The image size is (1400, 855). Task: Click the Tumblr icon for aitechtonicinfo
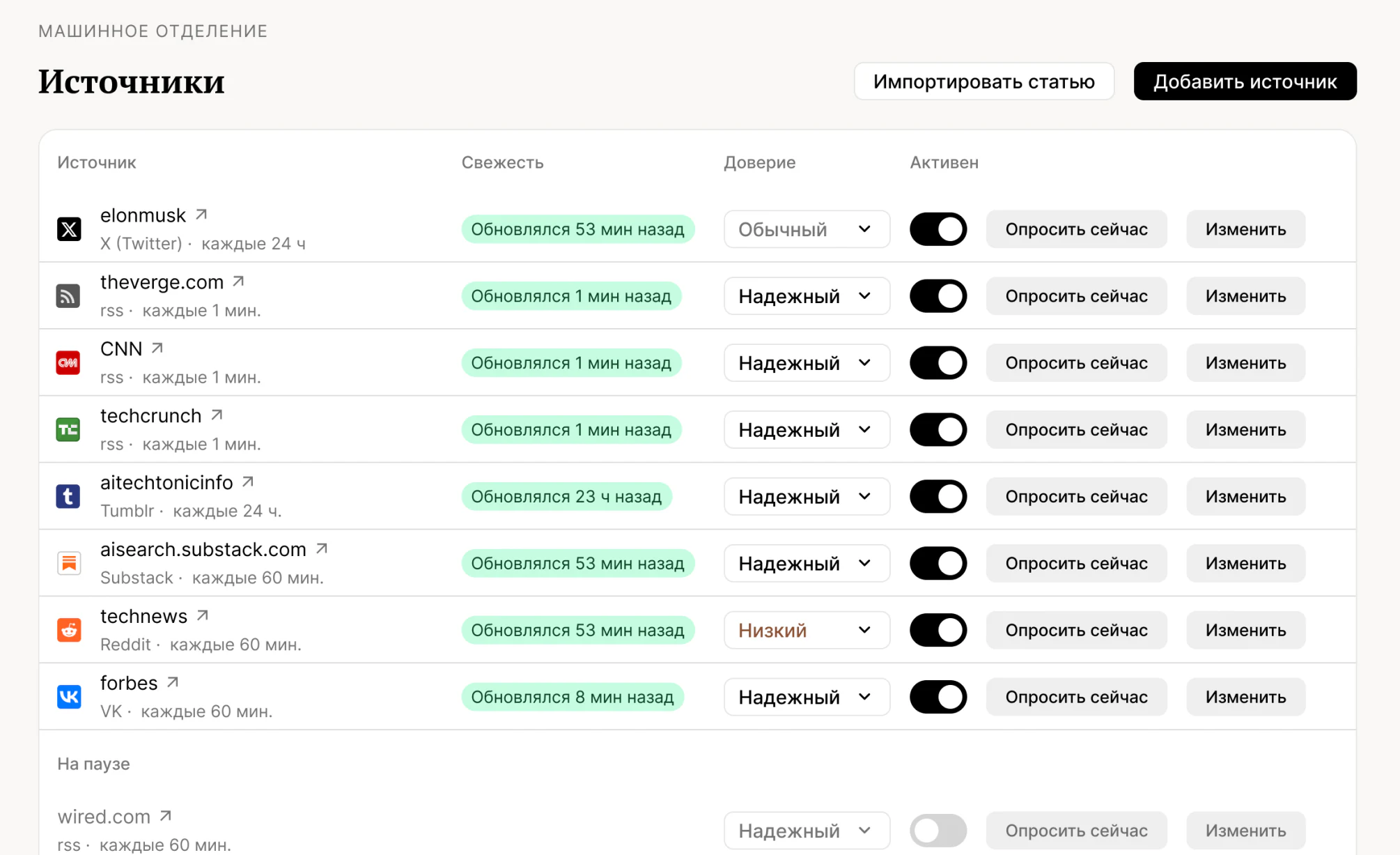68,497
